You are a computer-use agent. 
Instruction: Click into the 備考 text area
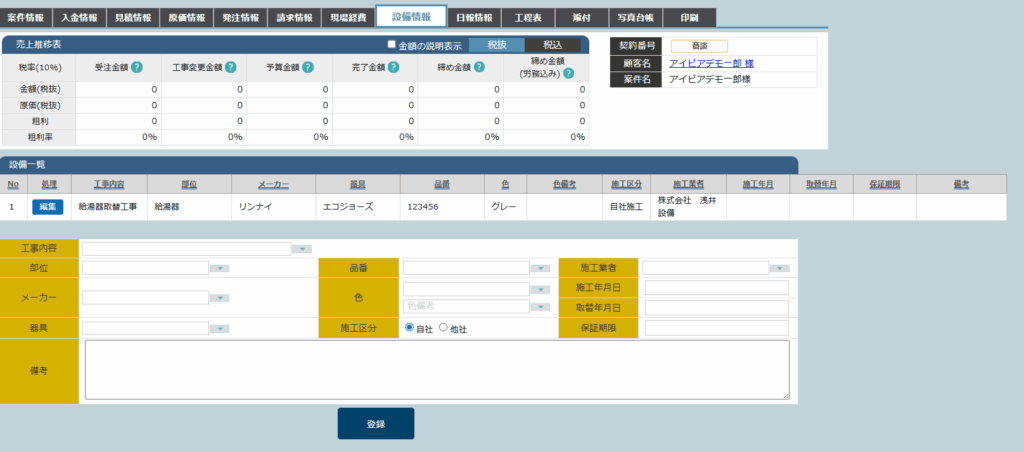tap(437, 370)
